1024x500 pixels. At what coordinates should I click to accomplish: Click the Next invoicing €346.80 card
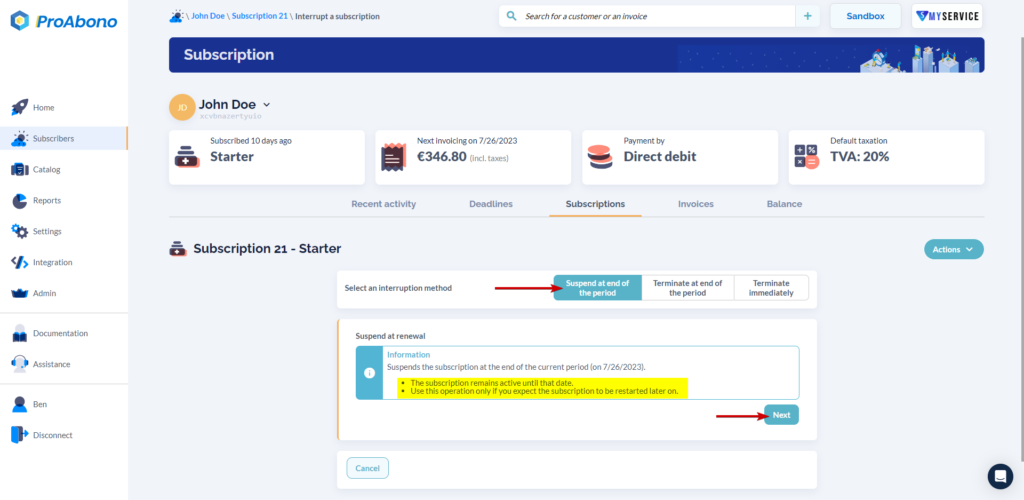(x=473, y=157)
